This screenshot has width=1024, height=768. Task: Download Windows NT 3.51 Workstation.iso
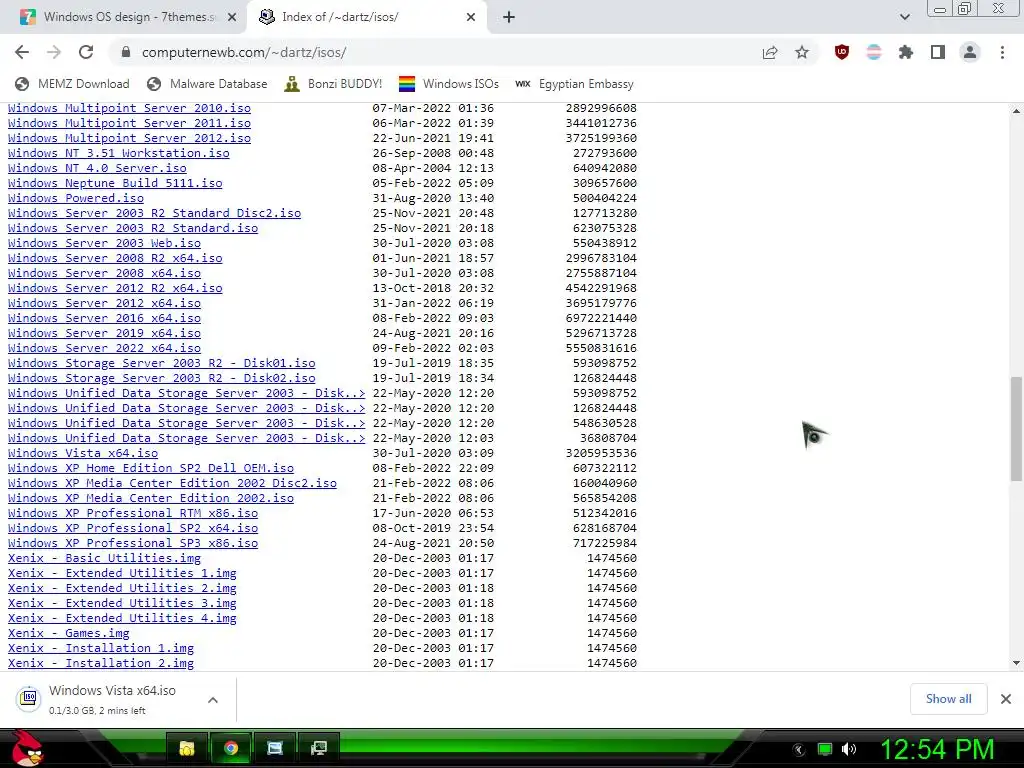[x=119, y=153]
